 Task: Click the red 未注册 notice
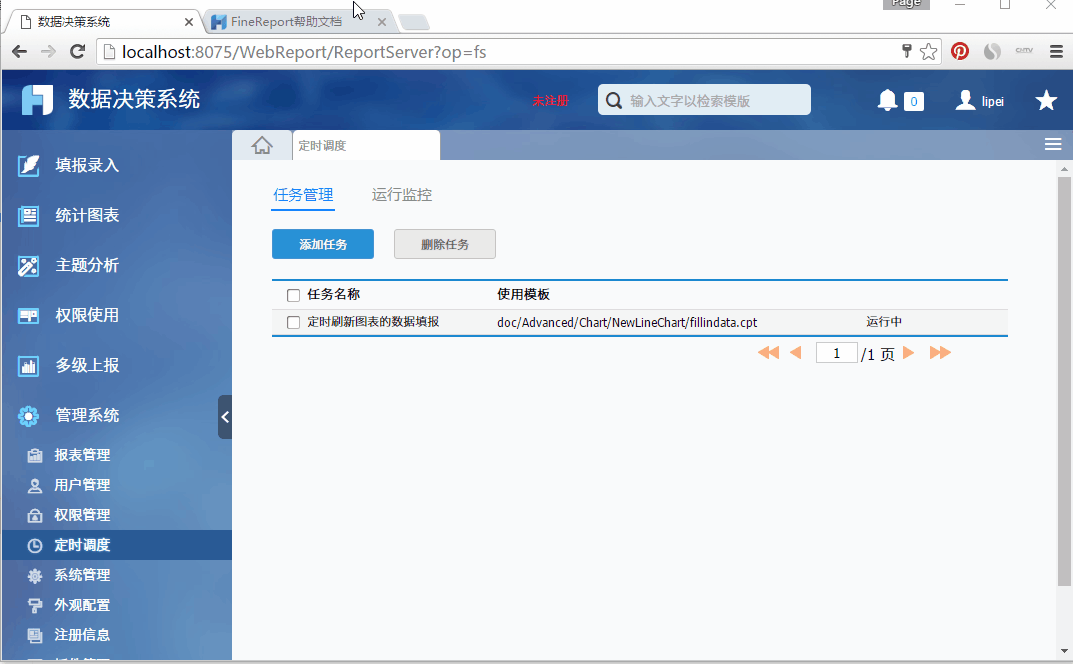[551, 101]
